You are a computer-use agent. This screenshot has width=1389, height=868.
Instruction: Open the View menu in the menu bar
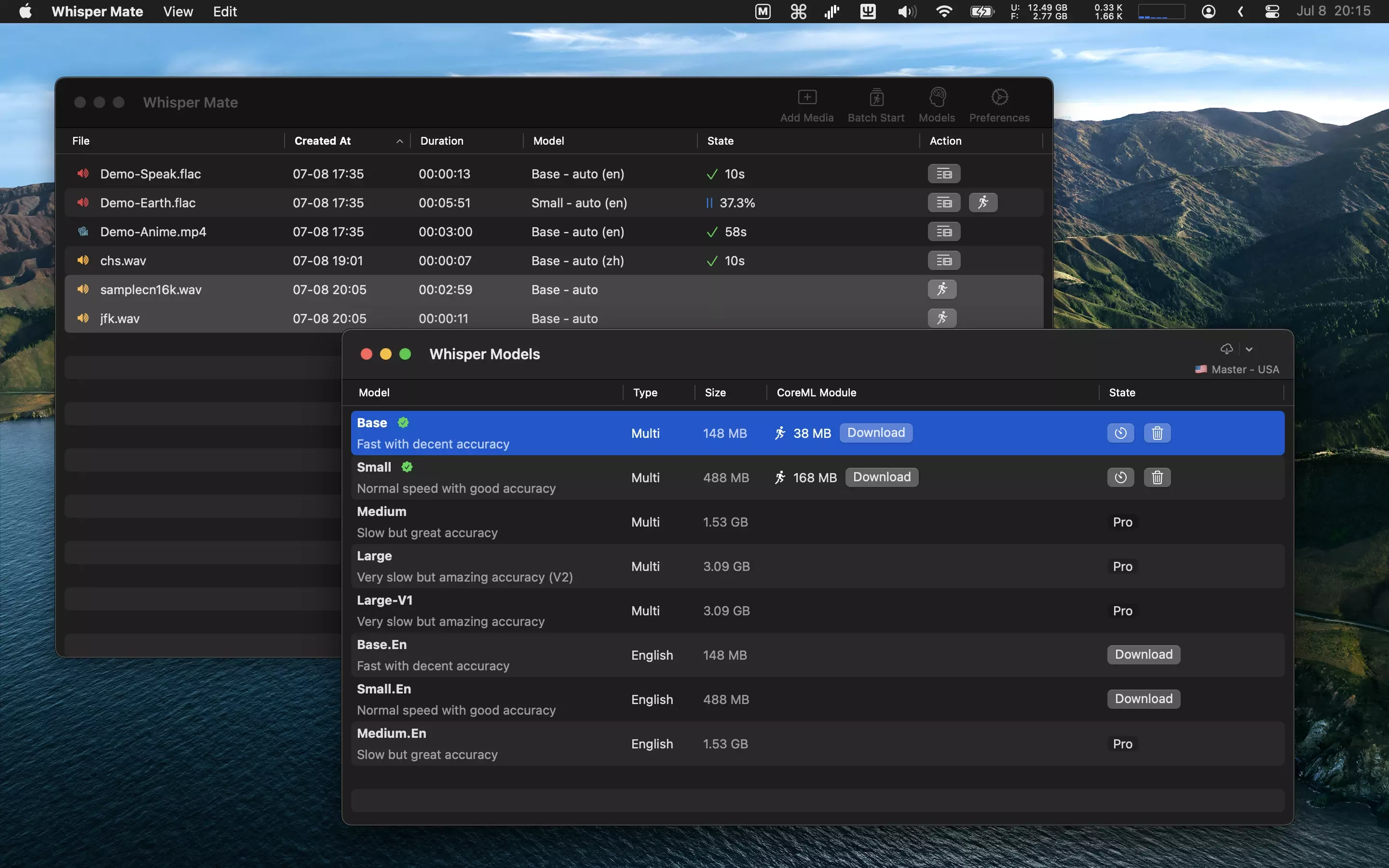point(178,12)
